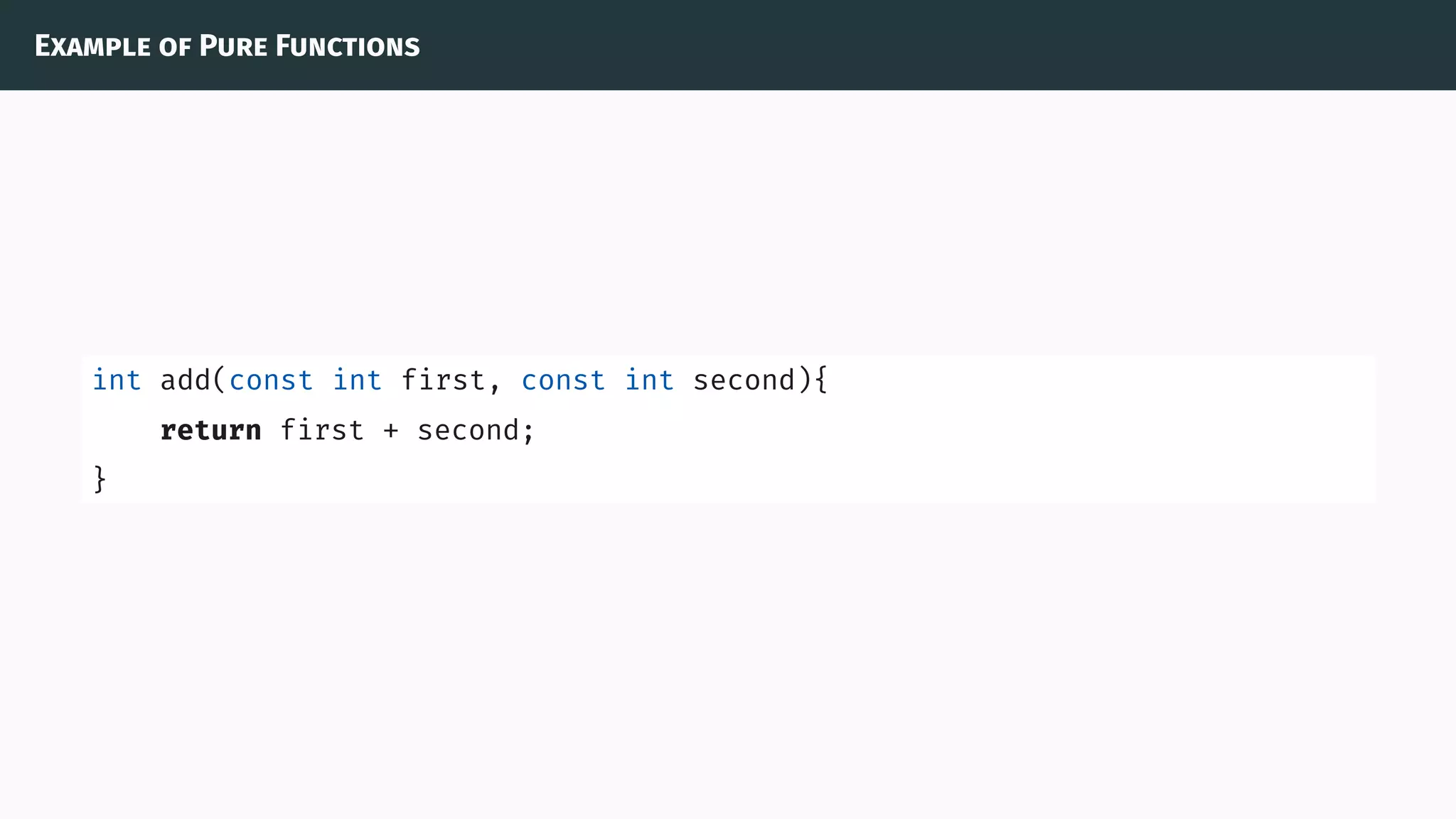Click the second "const" keyword

click(563, 380)
